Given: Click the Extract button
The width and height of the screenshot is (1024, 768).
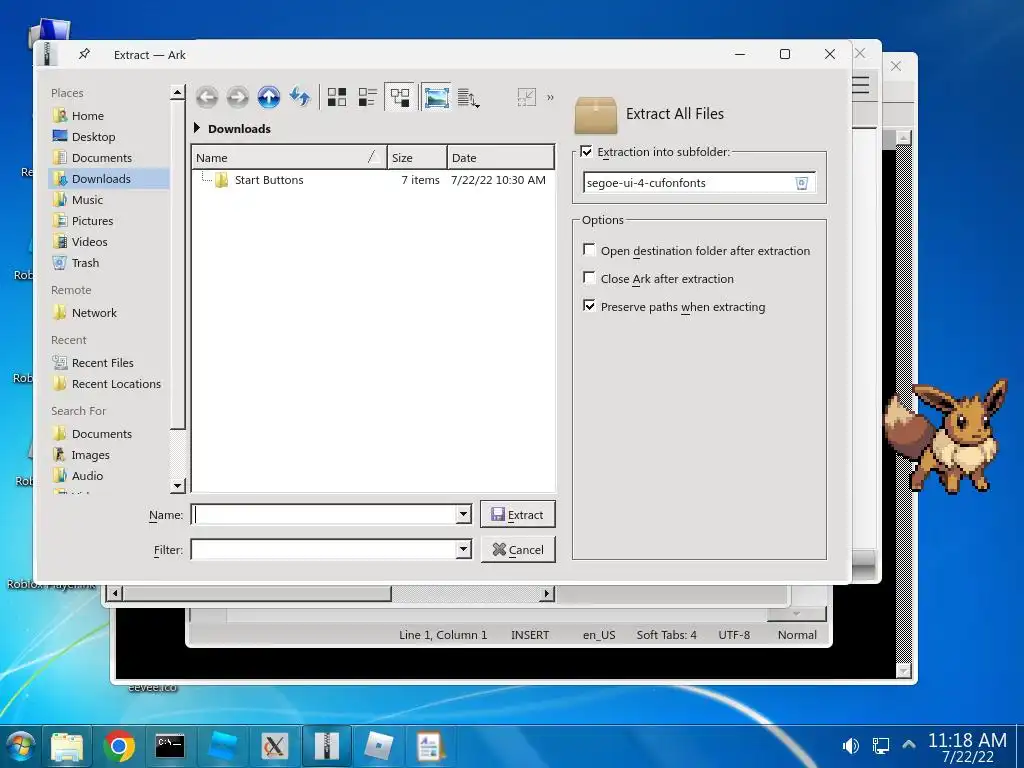Looking at the screenshot, I should point(518,514).
